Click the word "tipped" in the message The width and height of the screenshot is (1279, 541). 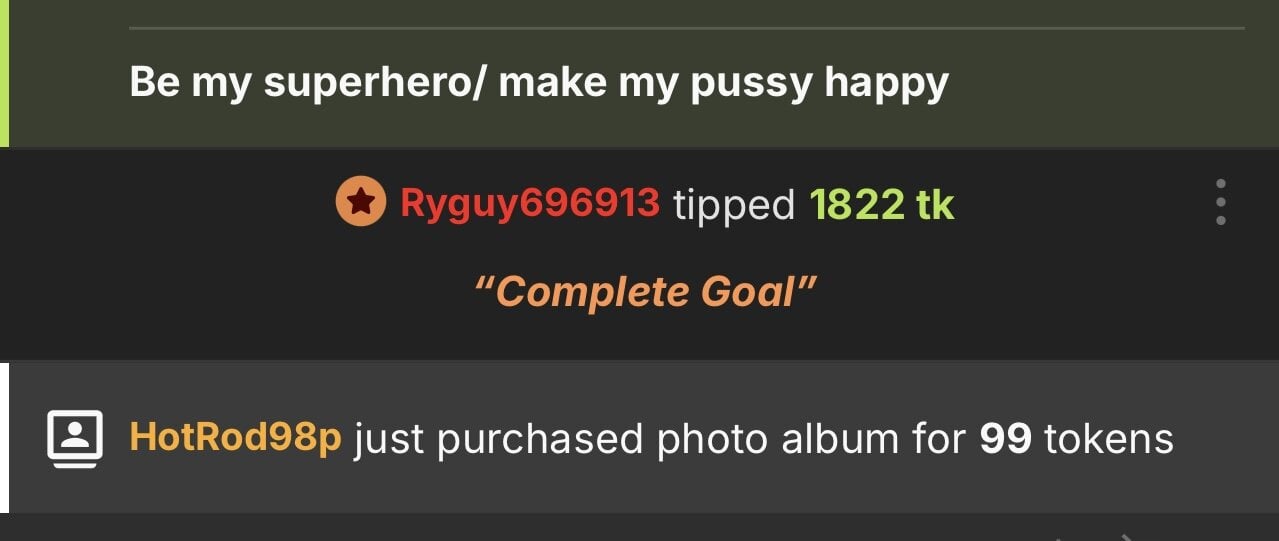click(x=734, y=205)
